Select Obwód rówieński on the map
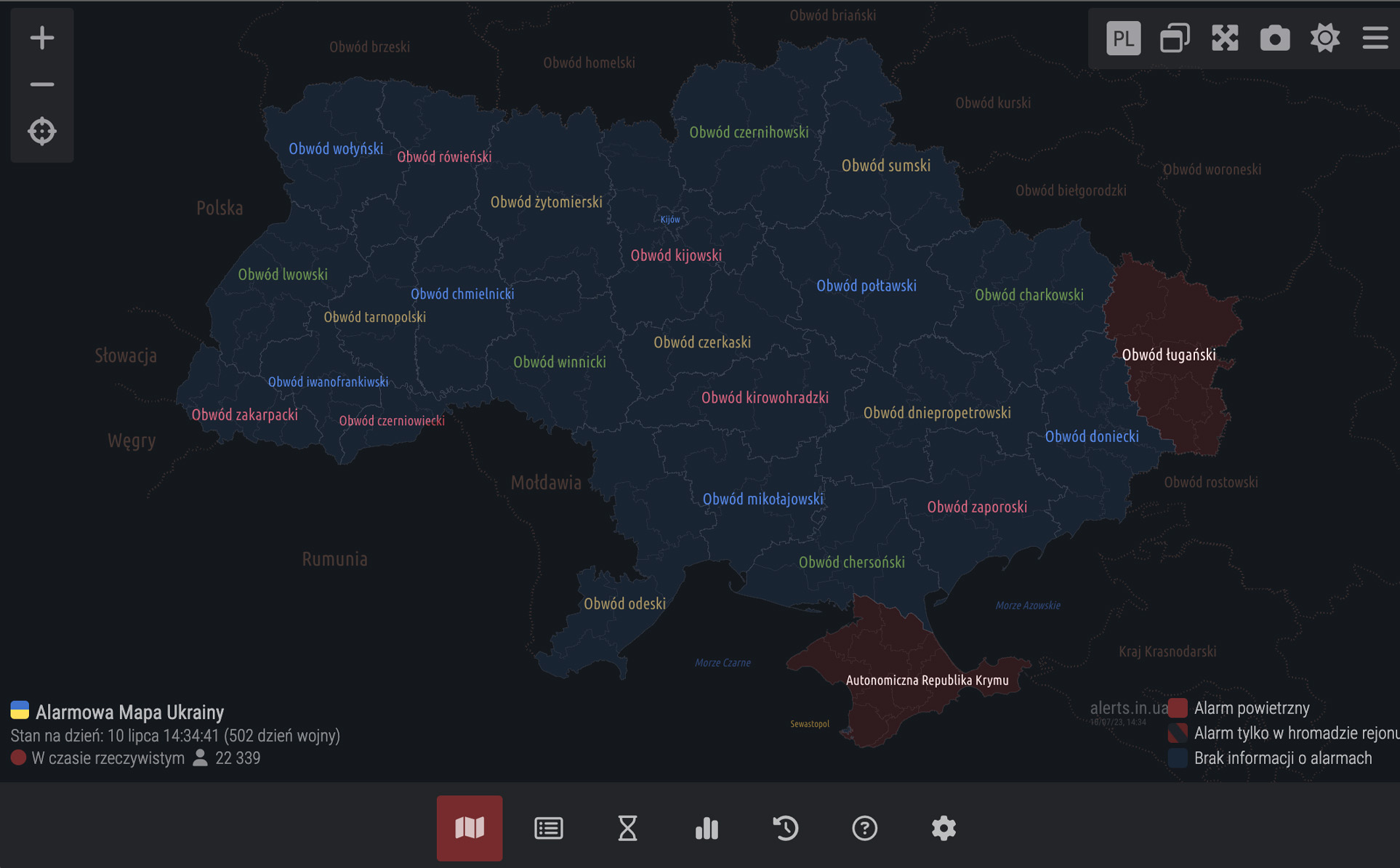1400x868 pixels. tap(444, 156)
